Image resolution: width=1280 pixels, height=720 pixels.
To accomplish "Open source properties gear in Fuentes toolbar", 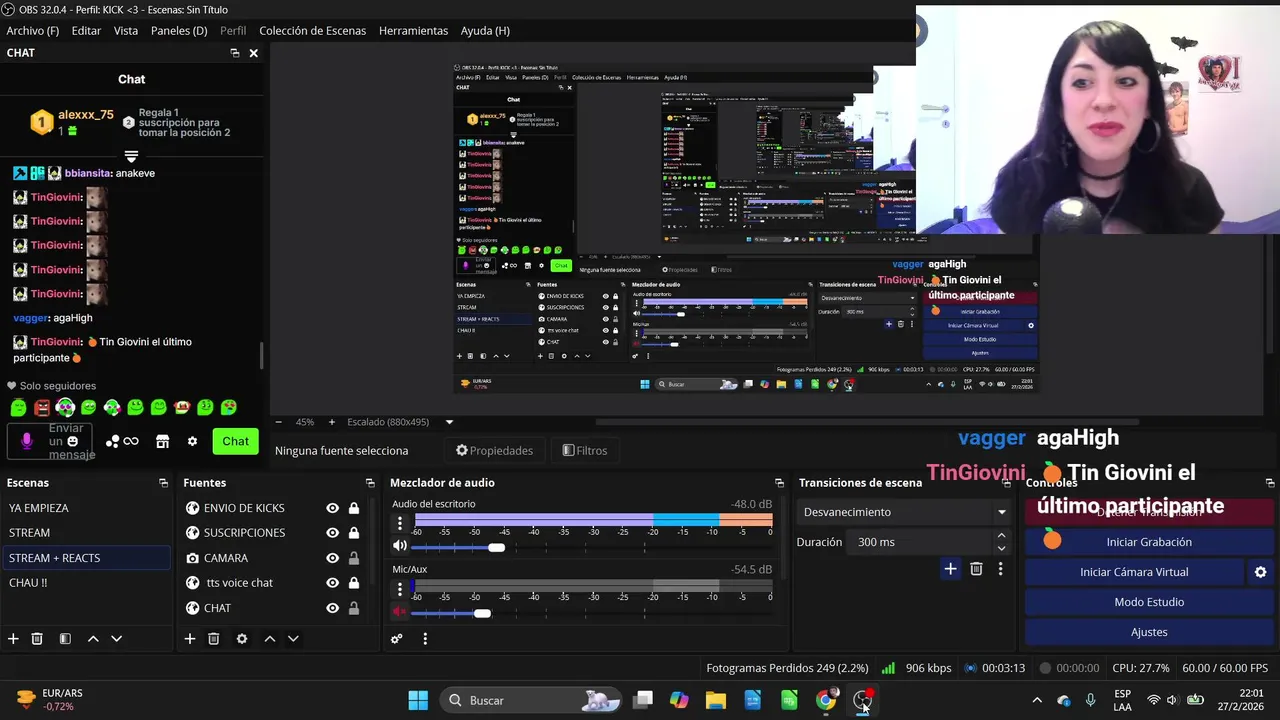I will click(241, 639).
